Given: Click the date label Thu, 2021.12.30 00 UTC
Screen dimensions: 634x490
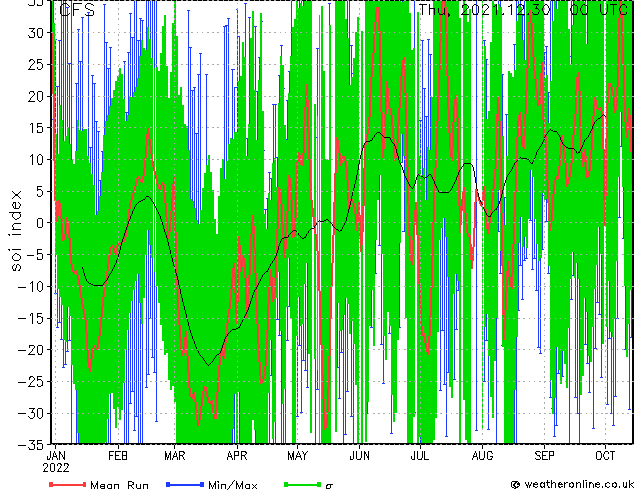Looking at the screenshot, I should [x=524, y=10].
